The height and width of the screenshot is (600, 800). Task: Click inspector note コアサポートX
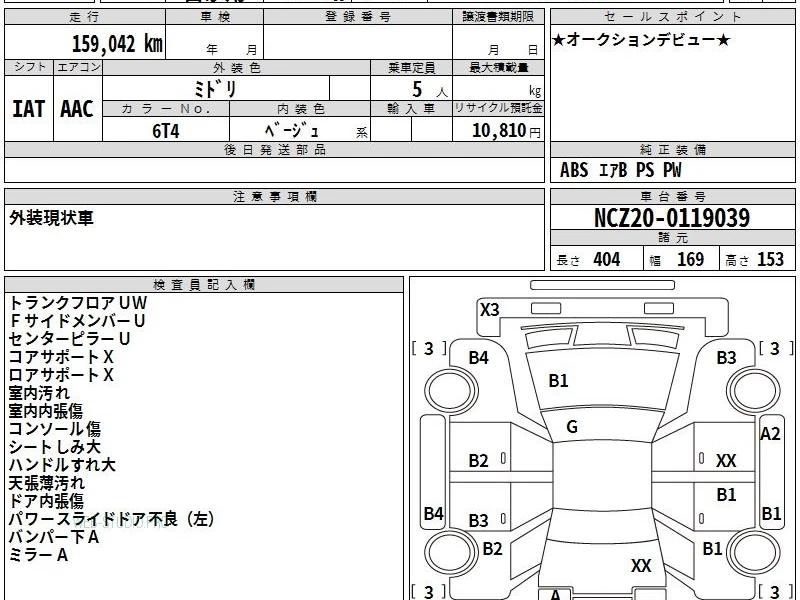coord(61,357)
